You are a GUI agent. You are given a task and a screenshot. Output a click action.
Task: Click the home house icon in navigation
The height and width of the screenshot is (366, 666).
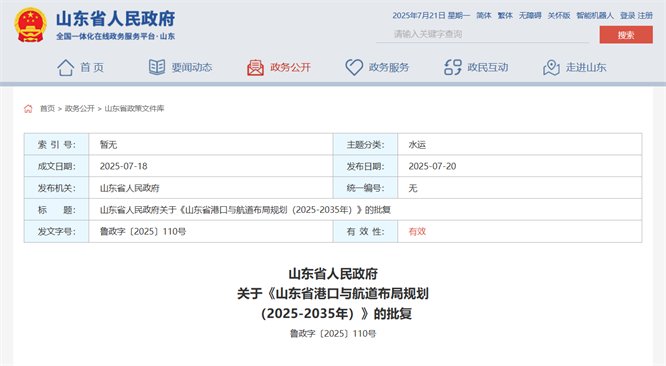click(66, 68)
